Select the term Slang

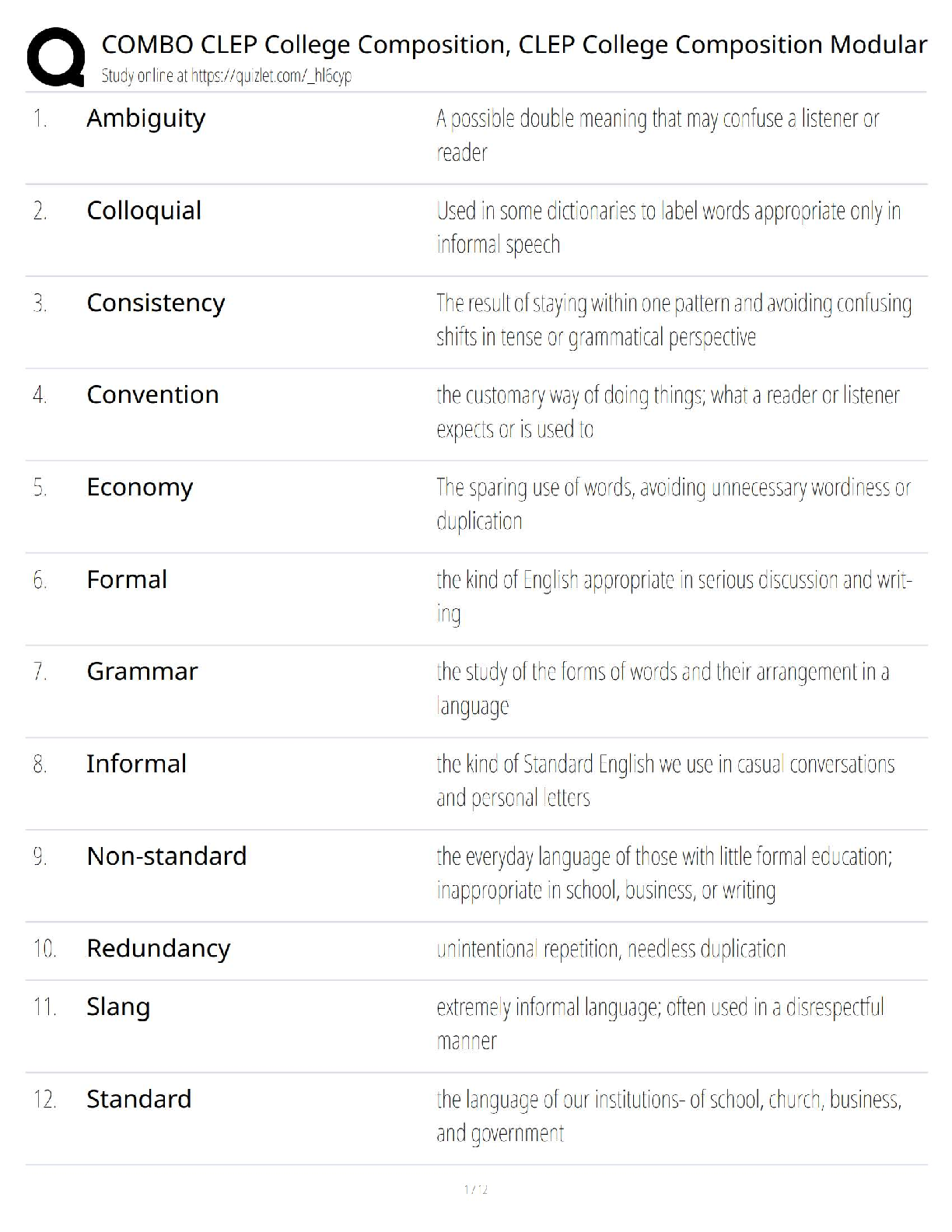118,1007
